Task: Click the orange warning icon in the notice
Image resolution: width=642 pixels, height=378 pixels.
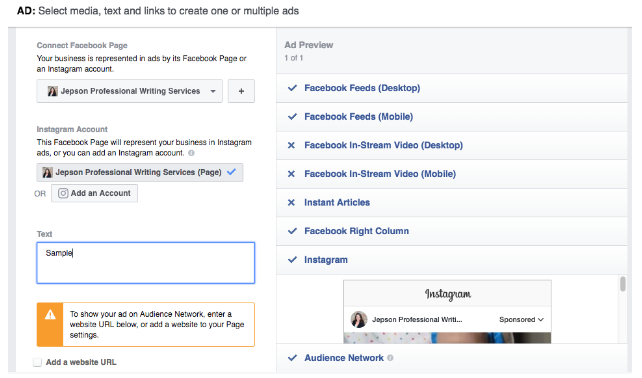Action: coord(50,315)
